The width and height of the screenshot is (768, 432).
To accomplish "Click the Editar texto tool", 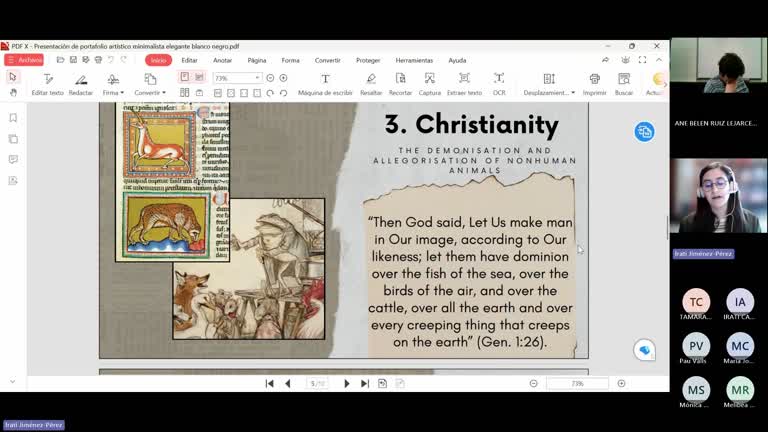I will click(x=48, y=84).
